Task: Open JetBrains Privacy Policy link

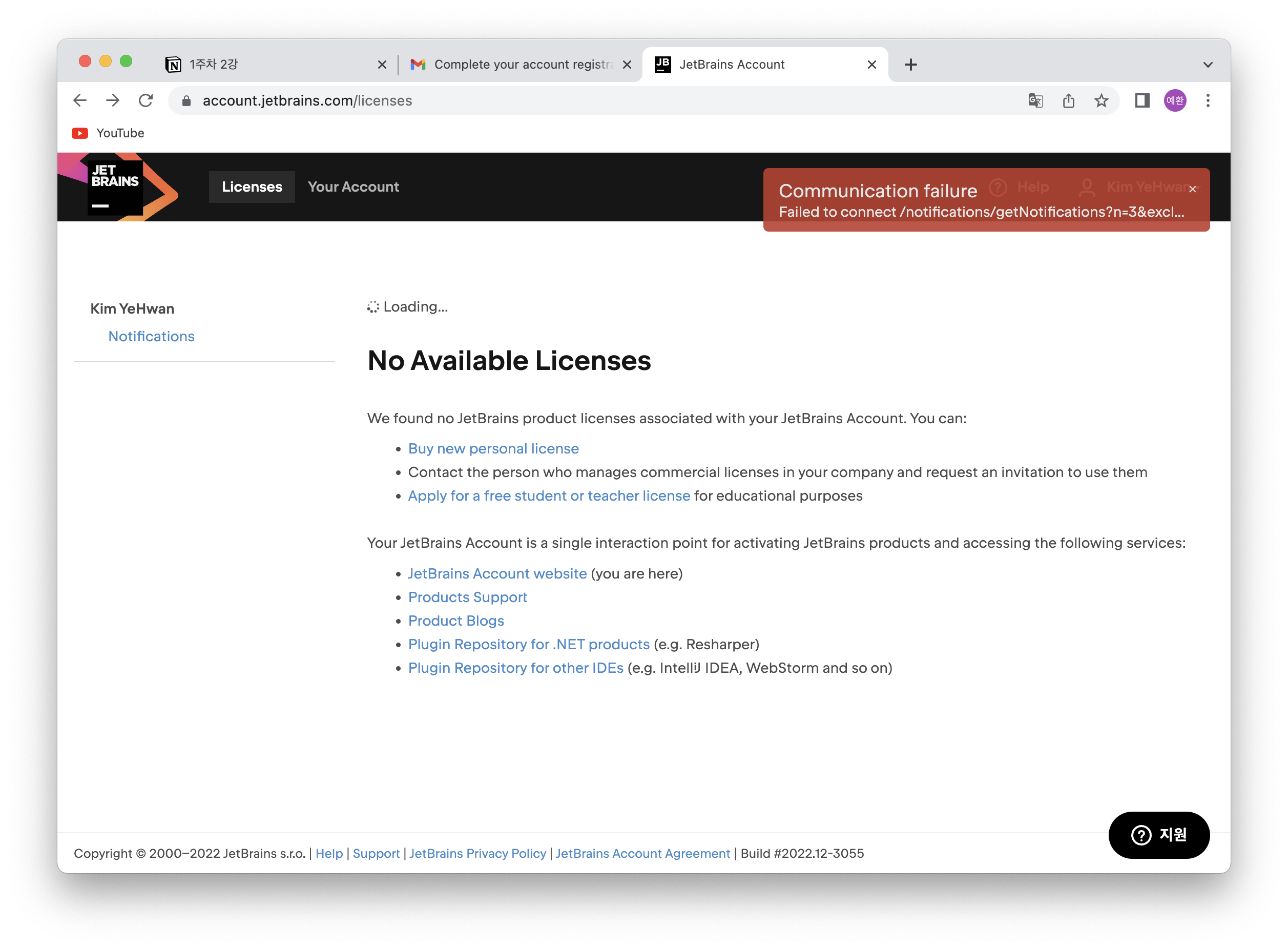Action: pos(478,853)
